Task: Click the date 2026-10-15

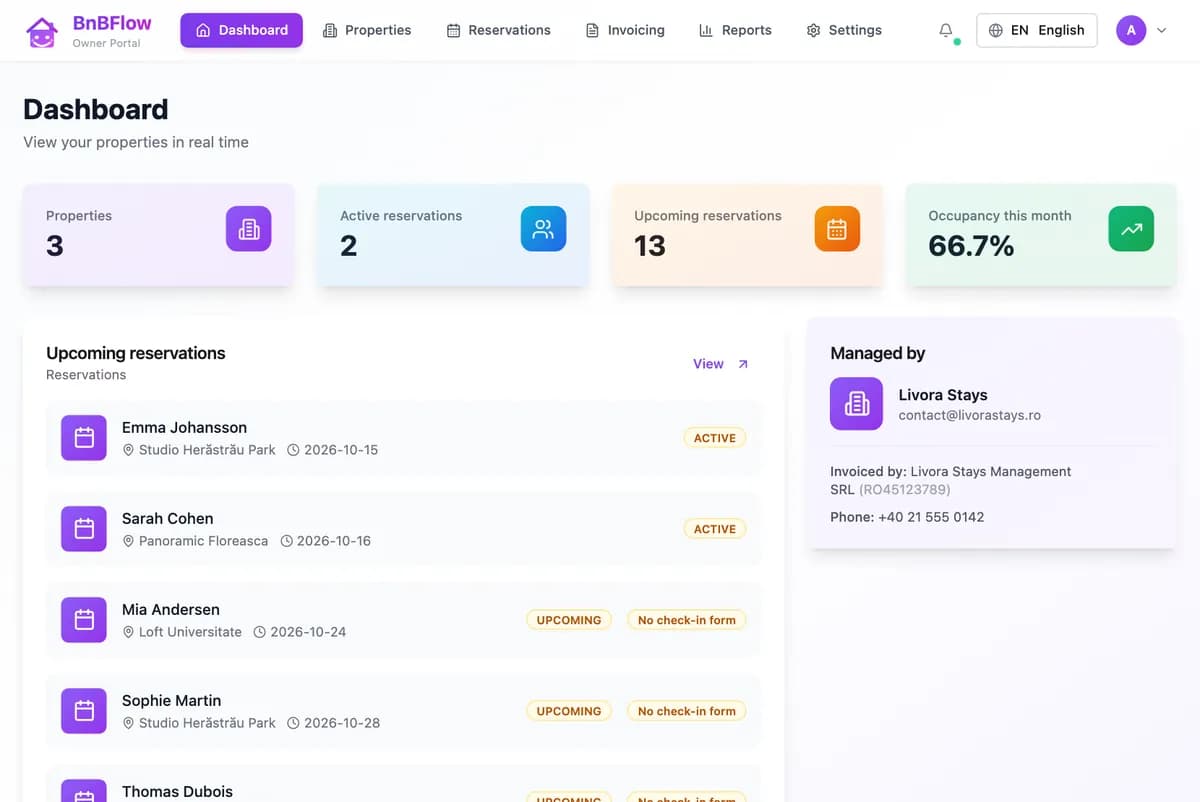Action: click(341, 450)
